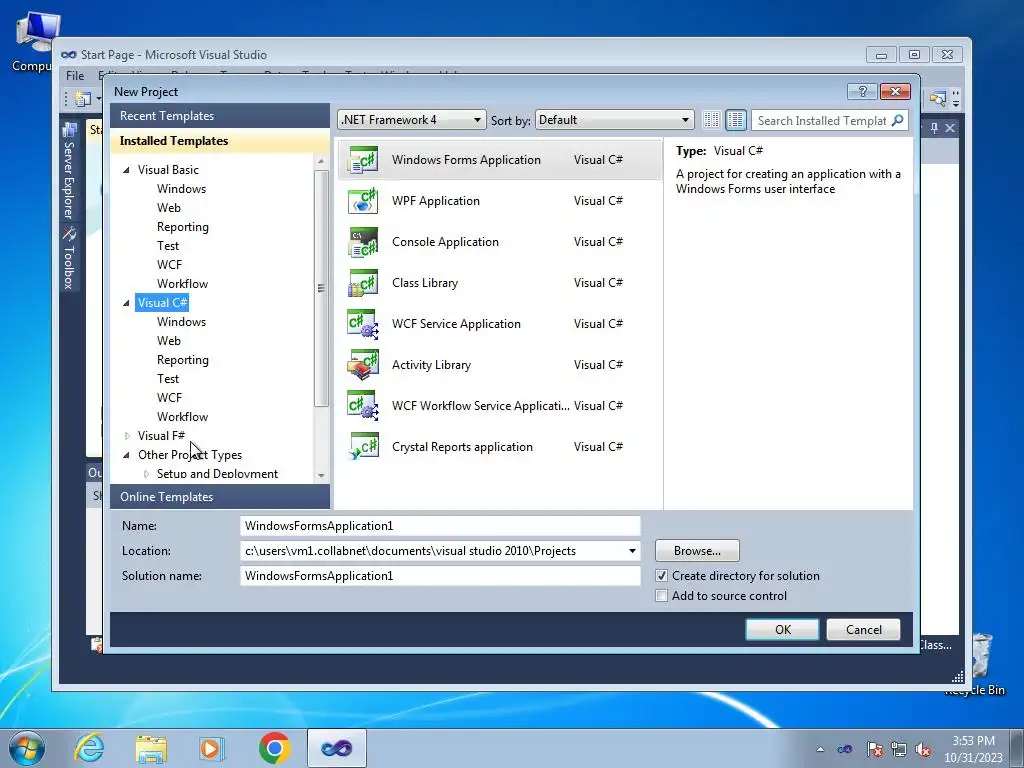This screenshot has height=768, width=1024.
Task: Collapse the Visual Basic tree node
Action: point(126,170)
